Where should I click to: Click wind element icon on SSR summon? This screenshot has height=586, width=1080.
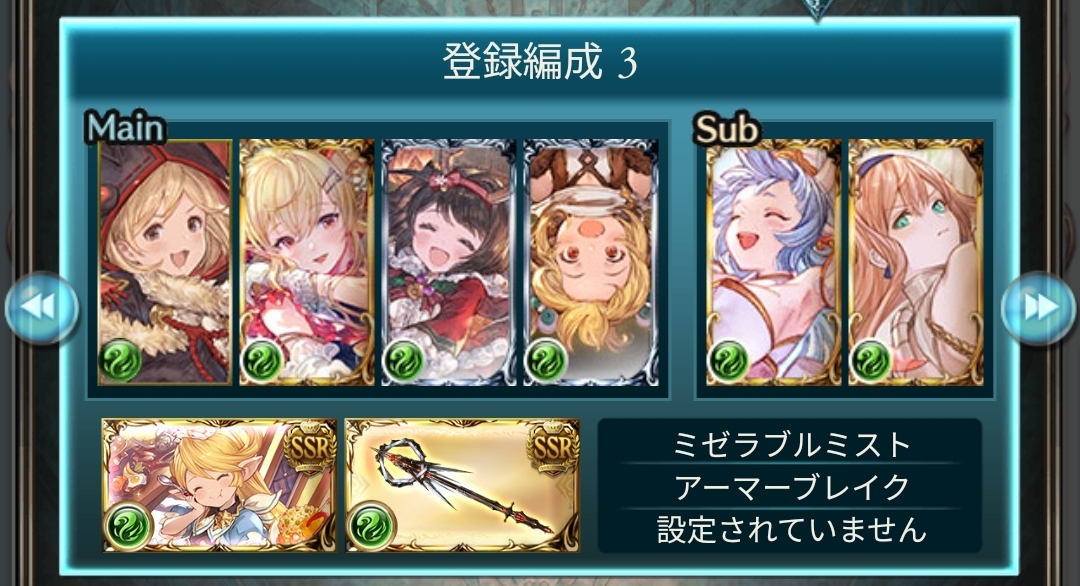tap(128, 526)
